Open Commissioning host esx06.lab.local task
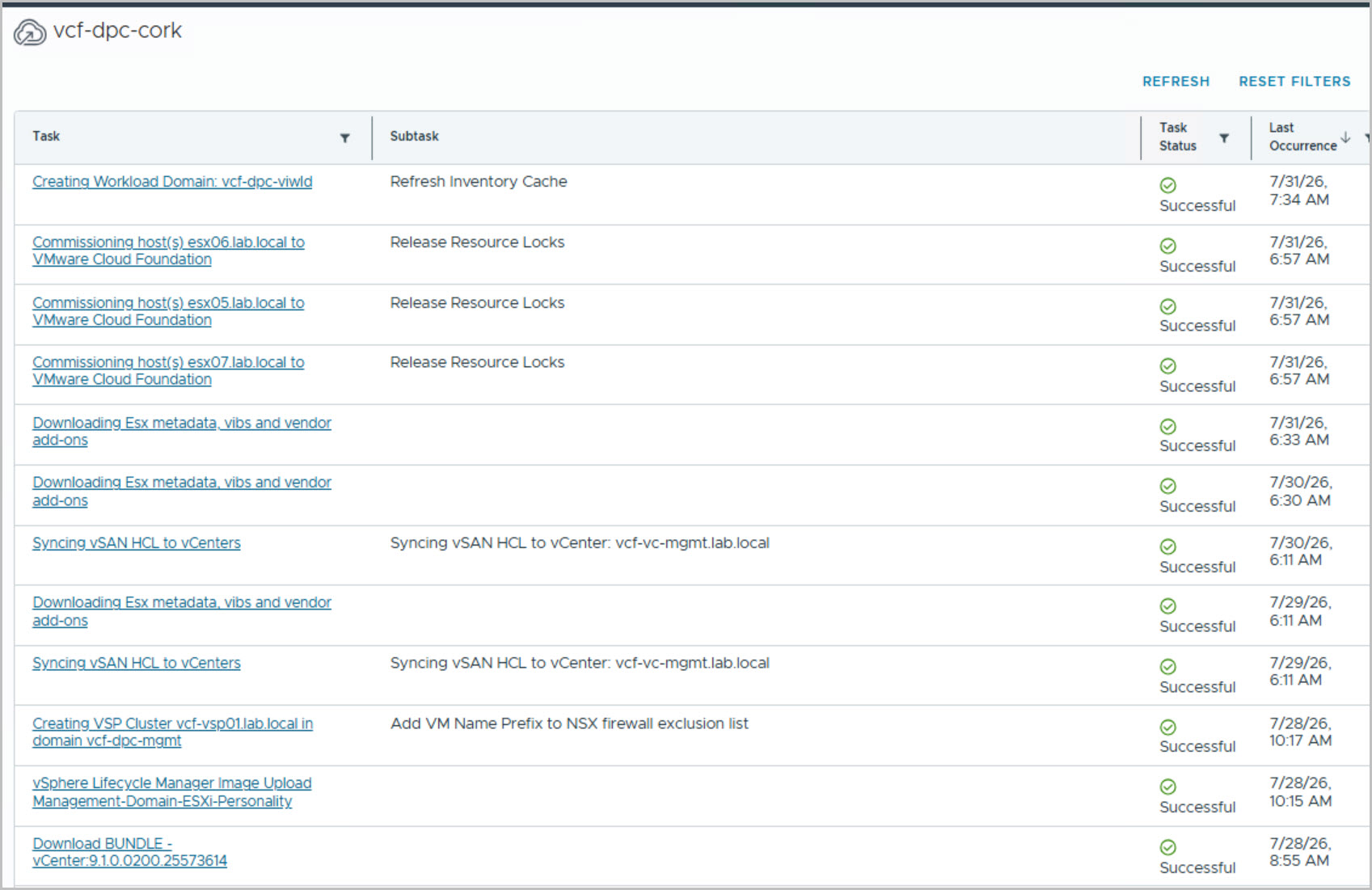Image resolution: width=1372 pixels, height=890 pixels. [168, 251]
